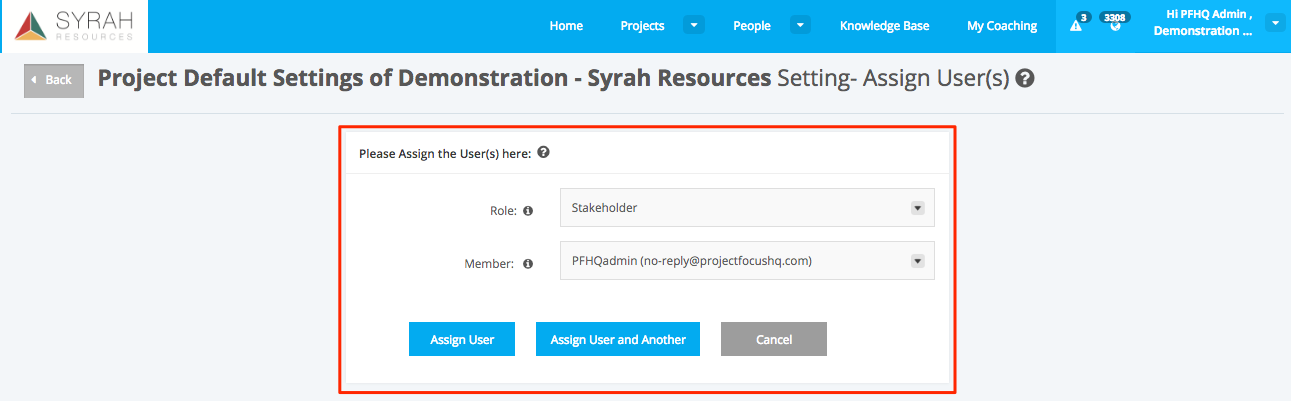Click the Assign User button
Screen dimensions: 1291x401
(x=462, y=339)
